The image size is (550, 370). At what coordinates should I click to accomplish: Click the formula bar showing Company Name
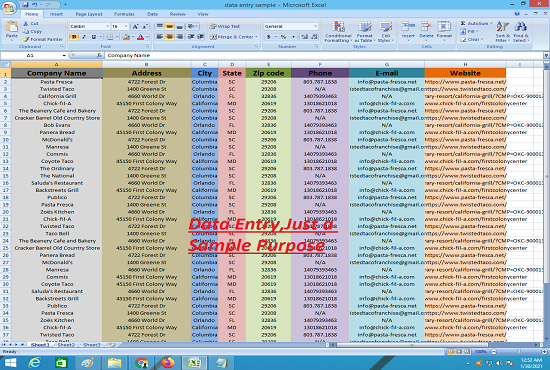click(x=323, y=55)
